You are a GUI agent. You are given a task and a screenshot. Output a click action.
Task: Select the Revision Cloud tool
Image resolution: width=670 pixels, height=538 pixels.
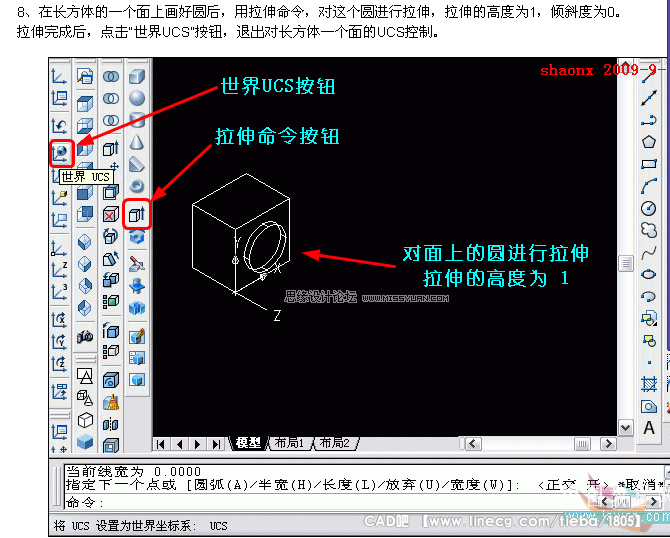pyautogui.click(x=649, y=230)
